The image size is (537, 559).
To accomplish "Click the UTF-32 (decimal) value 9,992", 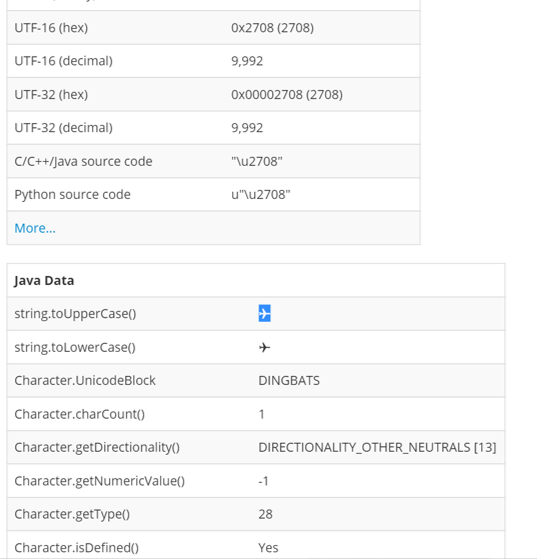I will click(x=247, y=128).
